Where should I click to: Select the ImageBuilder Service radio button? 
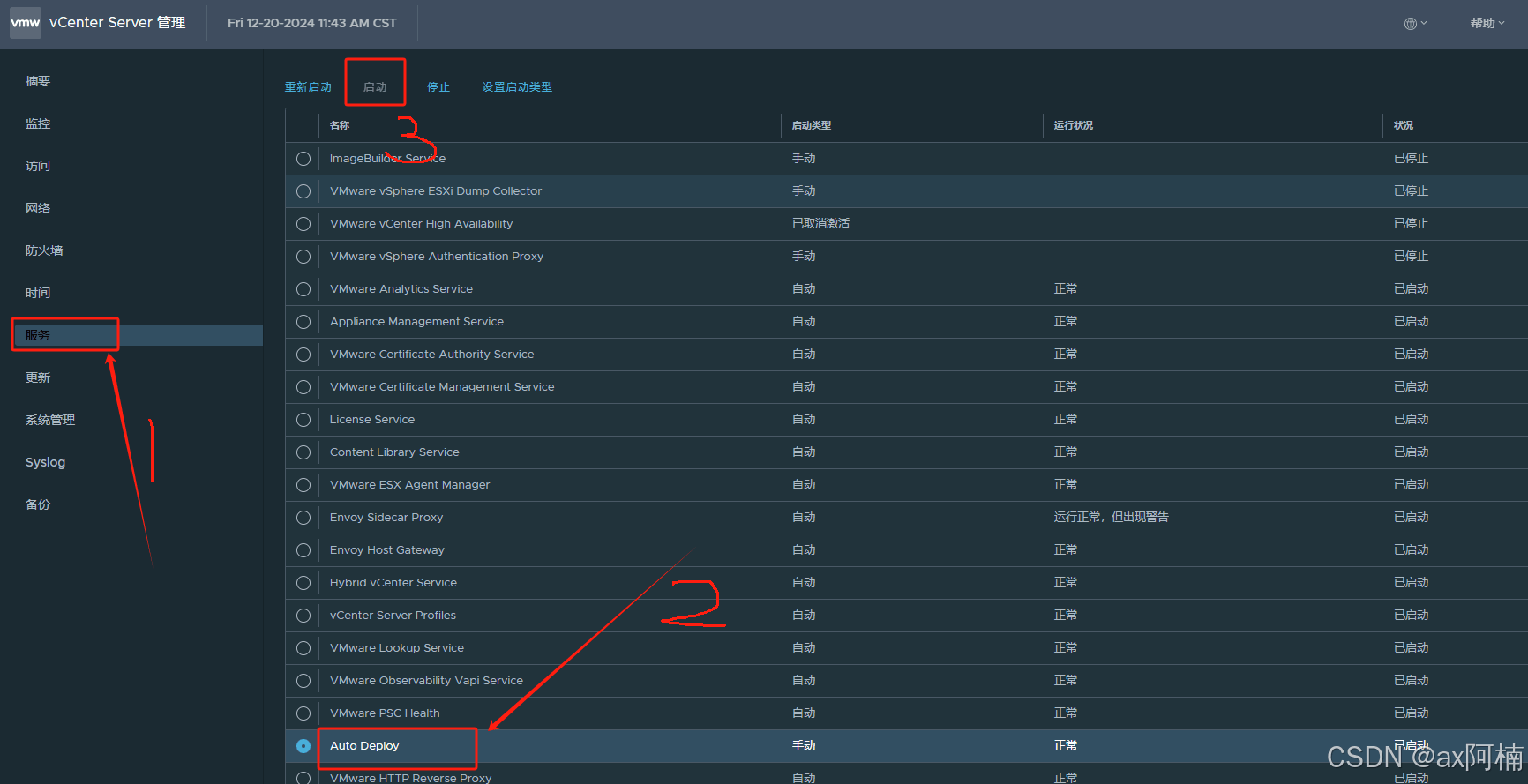point(303,159)
